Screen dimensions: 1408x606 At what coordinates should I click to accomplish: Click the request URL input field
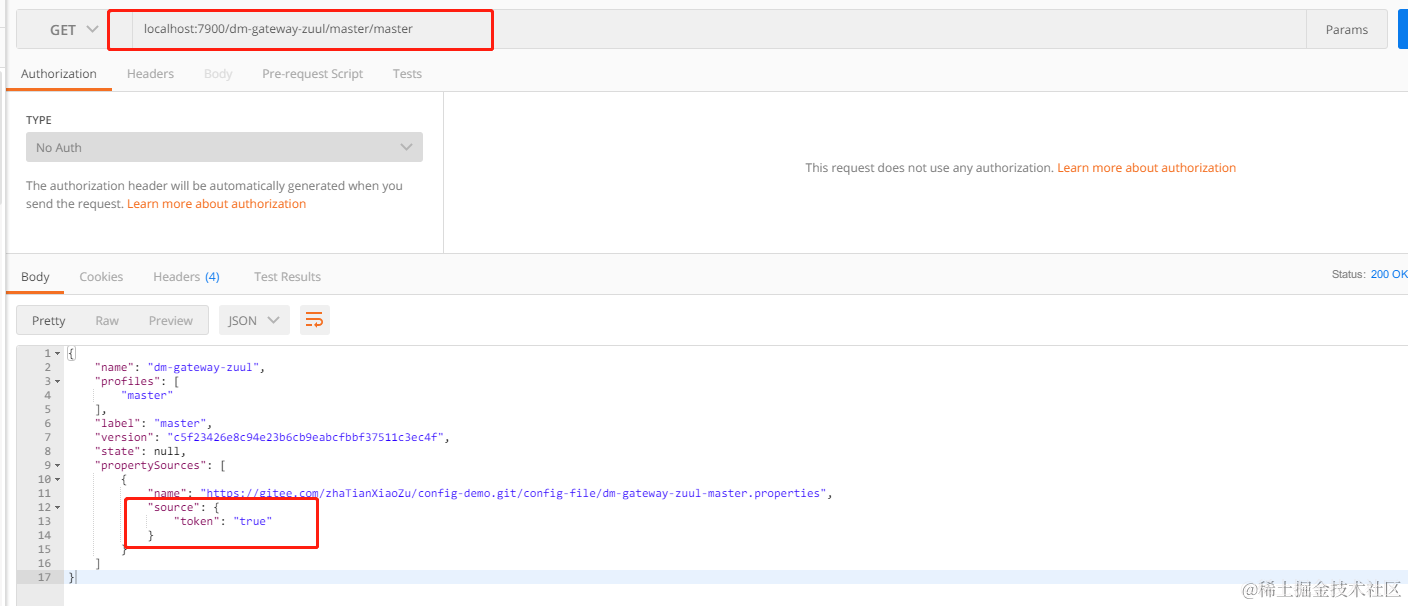(718, 30)
